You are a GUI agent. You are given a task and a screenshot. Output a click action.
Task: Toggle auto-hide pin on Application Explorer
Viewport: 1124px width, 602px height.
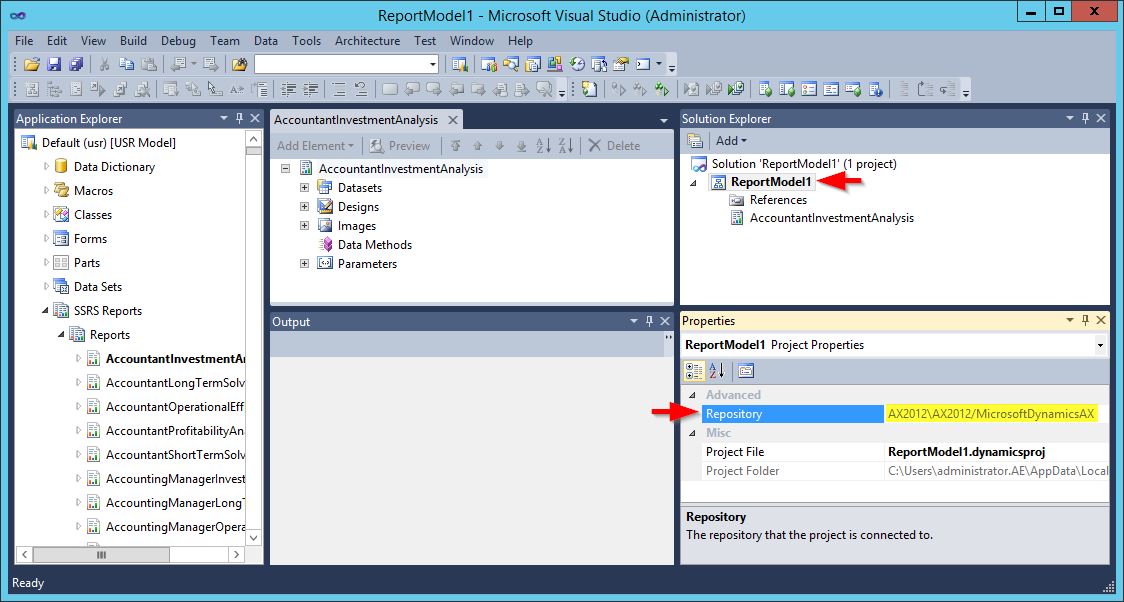[x=239, y=118]
